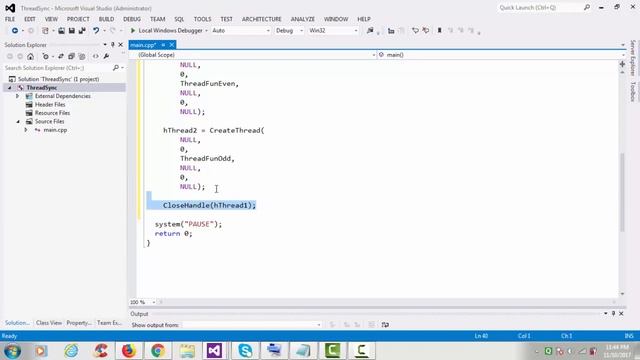The width and height of the screenshot is (640, 360).
Task: Open Firefox from the taskbar
Action: [129, 351]
